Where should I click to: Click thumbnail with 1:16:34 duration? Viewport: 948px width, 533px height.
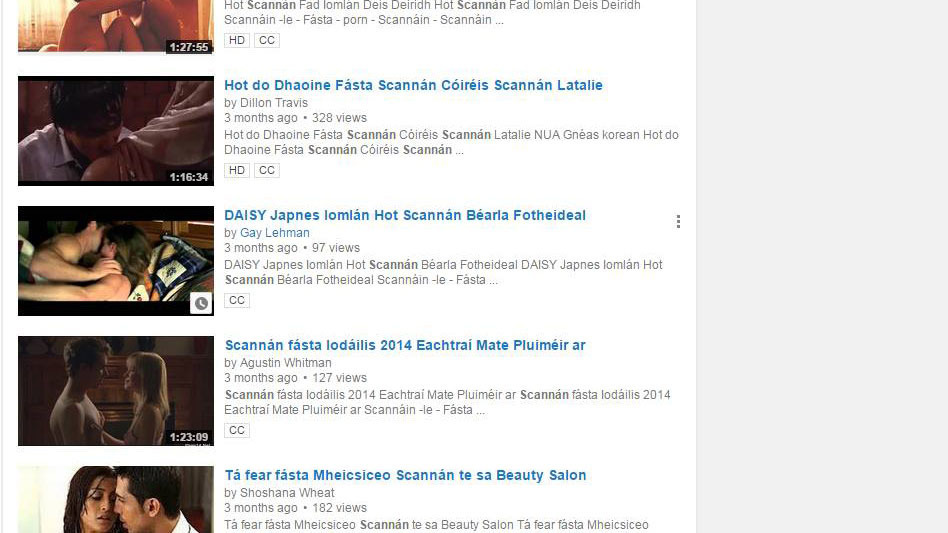pos(116,131)
